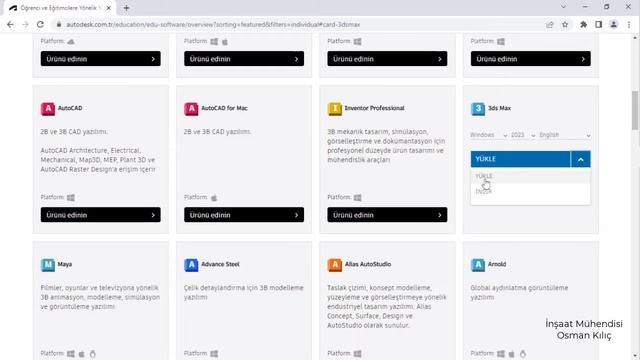Open the Chrome three-dot menu
The image size is (640, 360).
pos(629,24)
